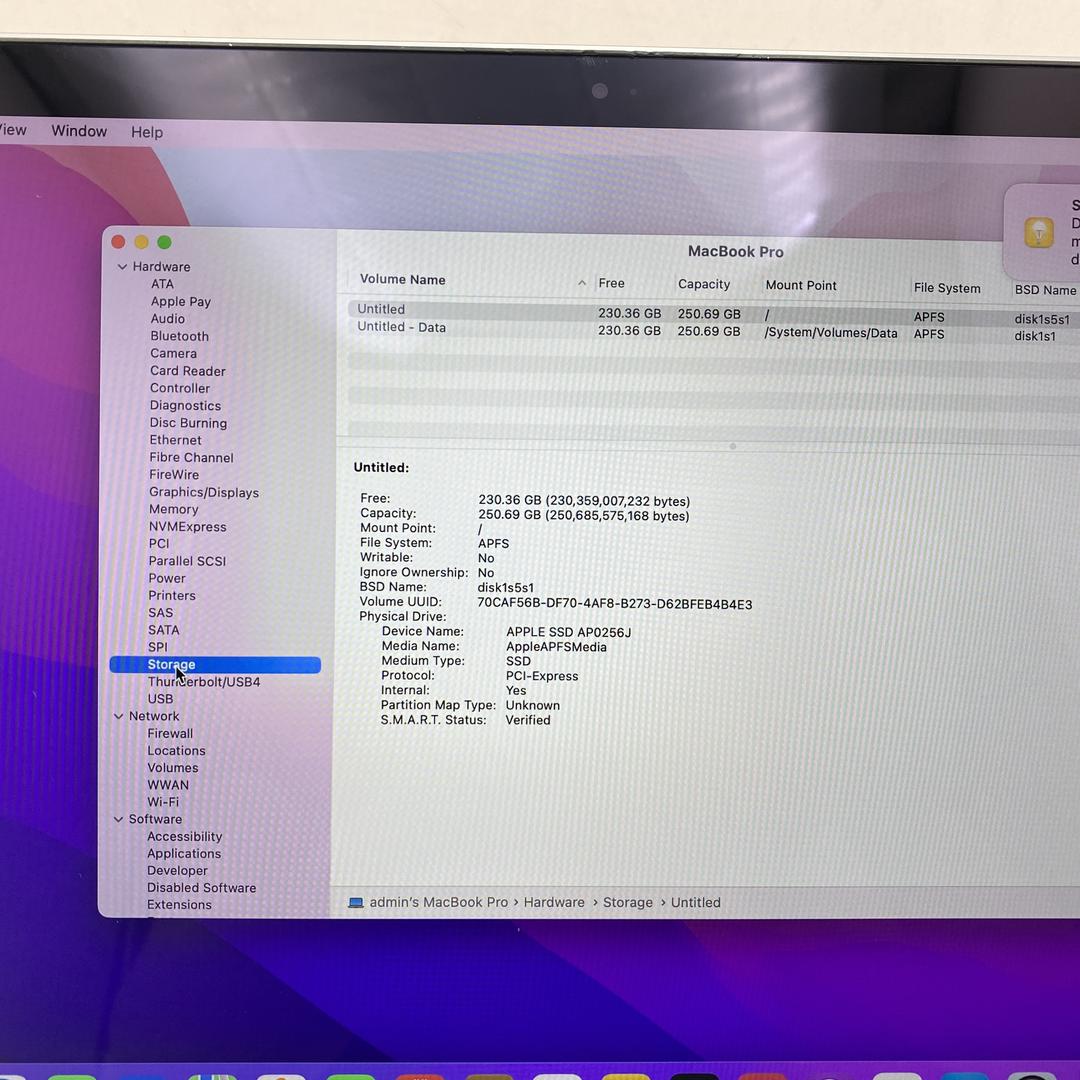Select Storage in the sidebar
The image size is (1080, 1080).
pos(215,665)
